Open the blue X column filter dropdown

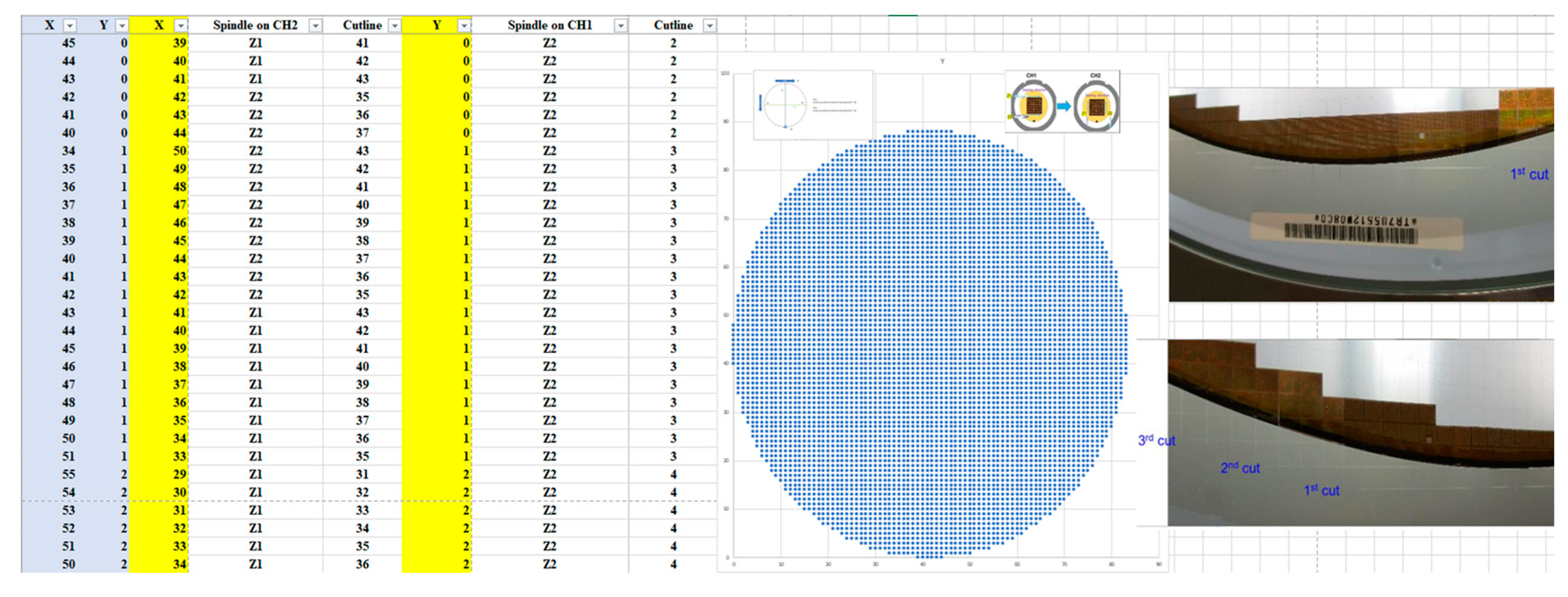click(70, 25)
